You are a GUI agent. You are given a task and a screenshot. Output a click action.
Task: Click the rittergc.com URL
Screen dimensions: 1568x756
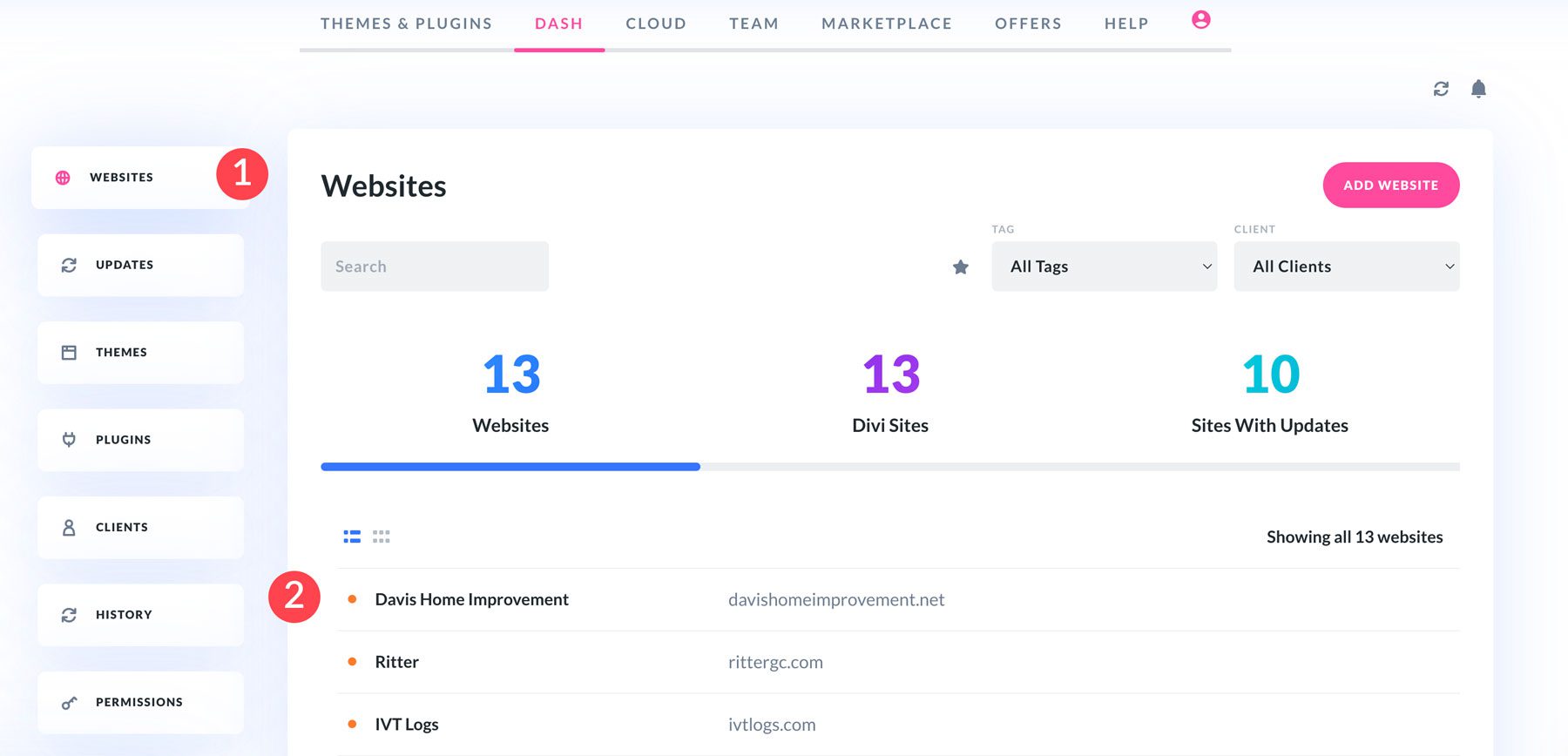click(x=775, y=662)
